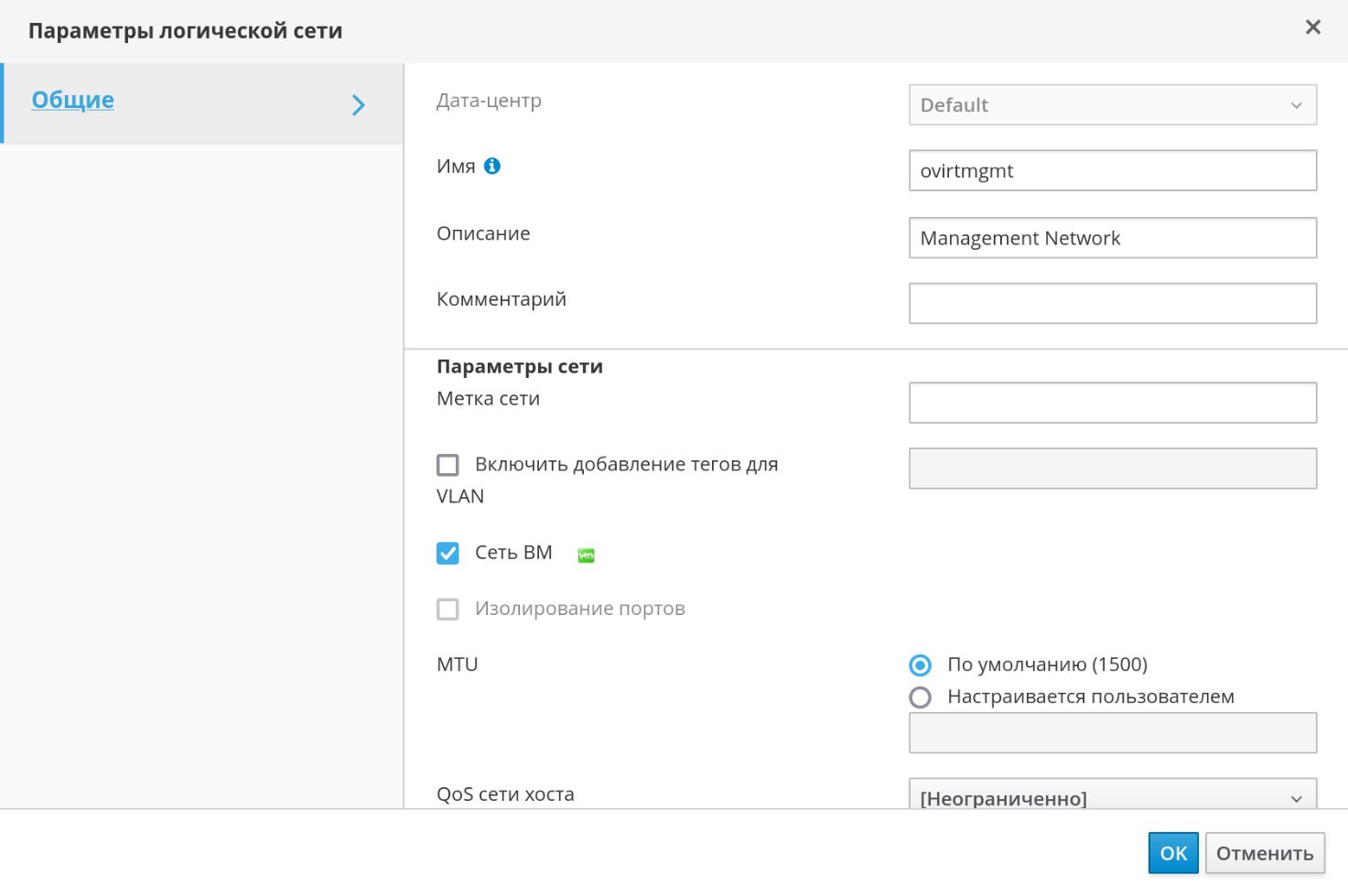Click the Метка сети input field
Image resolution: width=1348 pixels, height=896 pixels.
pyautogui.click(x=1112, y=403)
